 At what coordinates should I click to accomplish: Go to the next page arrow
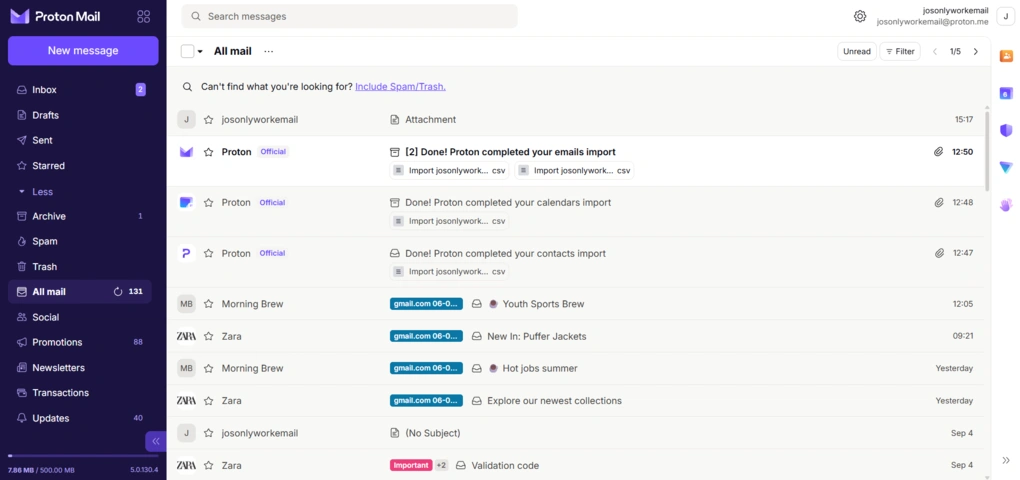click(975, 51)
